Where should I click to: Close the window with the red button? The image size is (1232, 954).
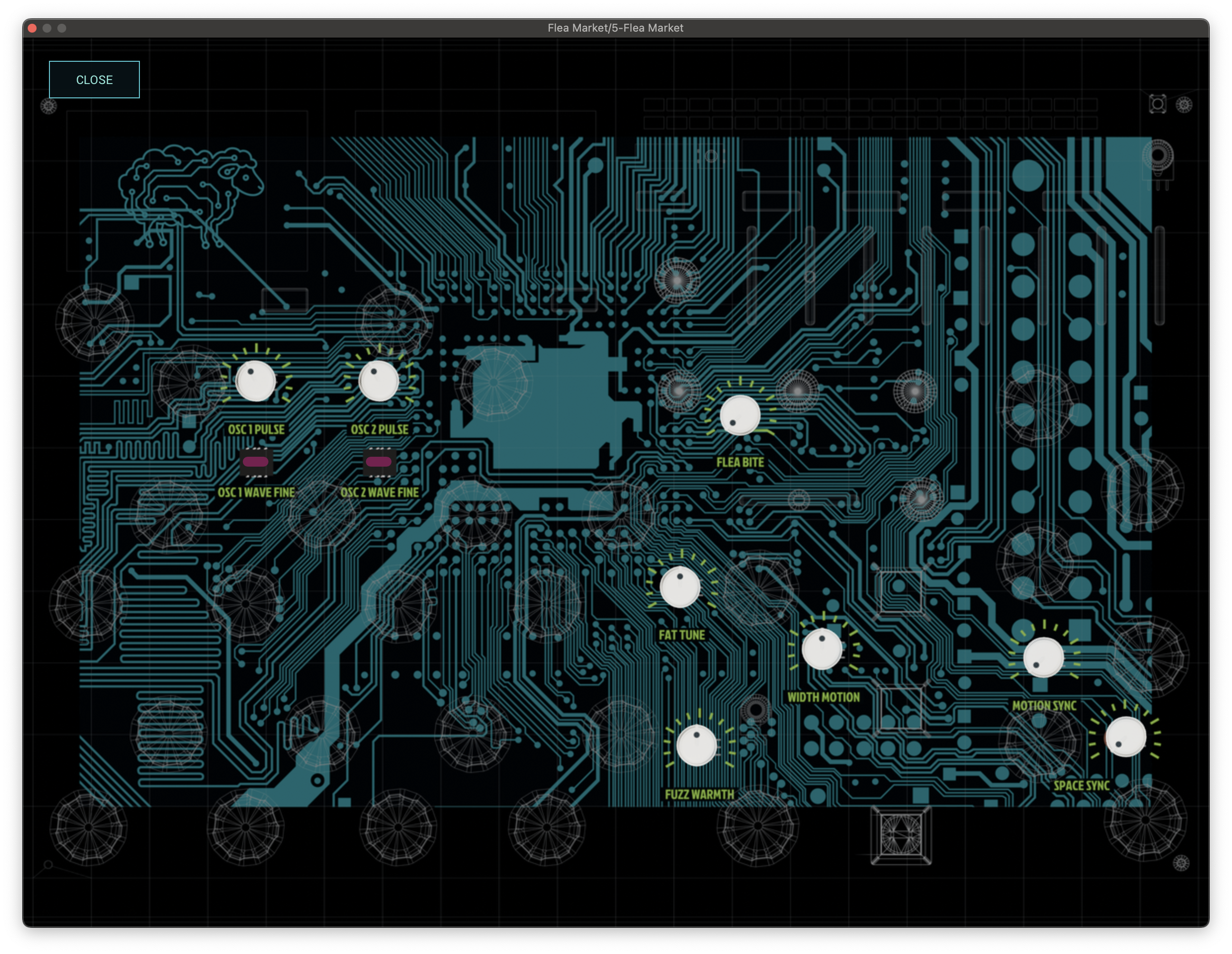pos(32,28)
